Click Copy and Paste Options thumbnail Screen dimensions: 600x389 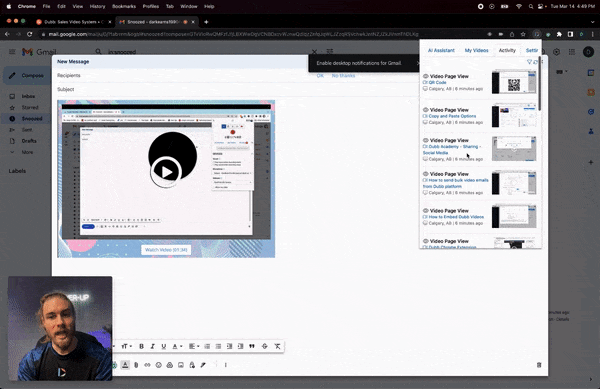[514, 116]
